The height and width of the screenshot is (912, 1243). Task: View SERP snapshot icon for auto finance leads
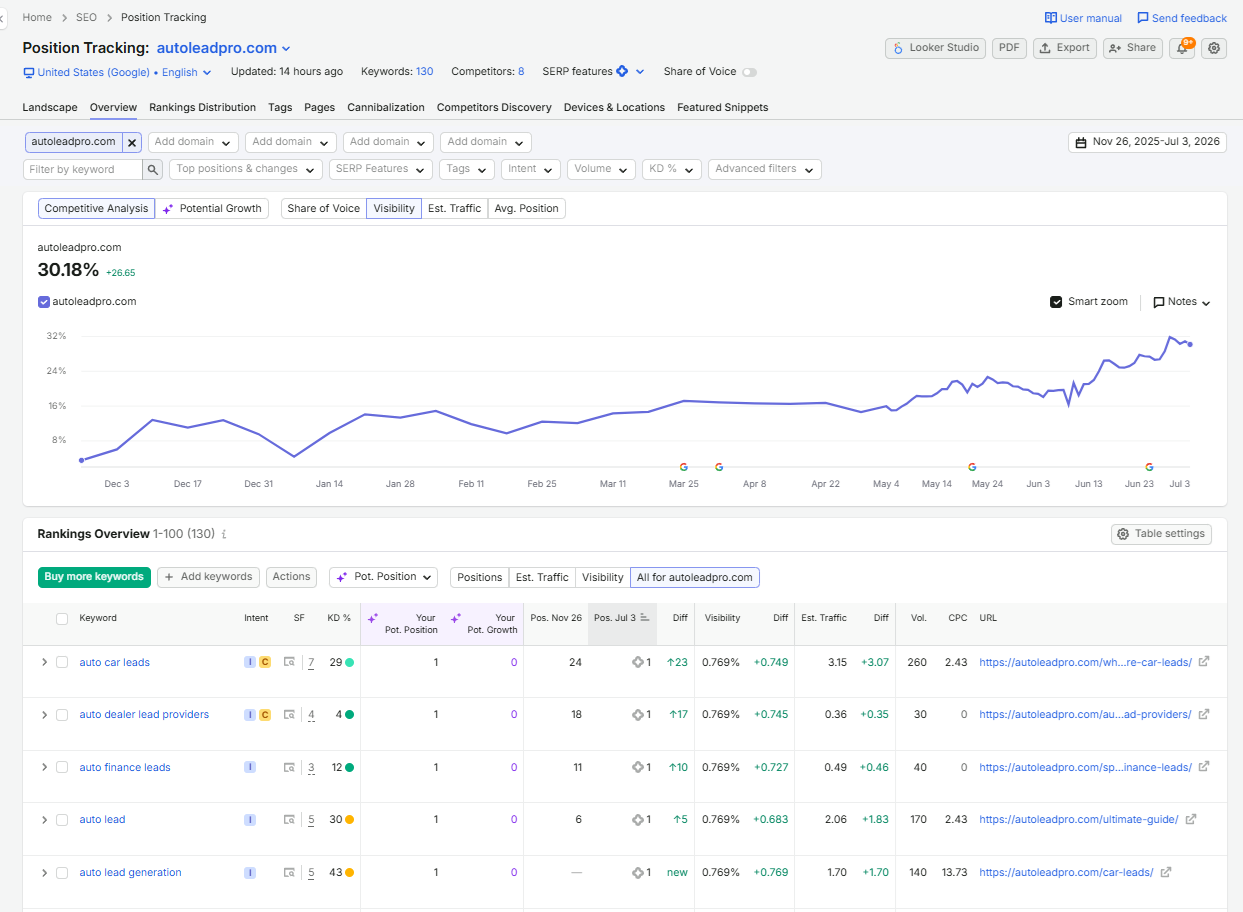pos(289,768)
